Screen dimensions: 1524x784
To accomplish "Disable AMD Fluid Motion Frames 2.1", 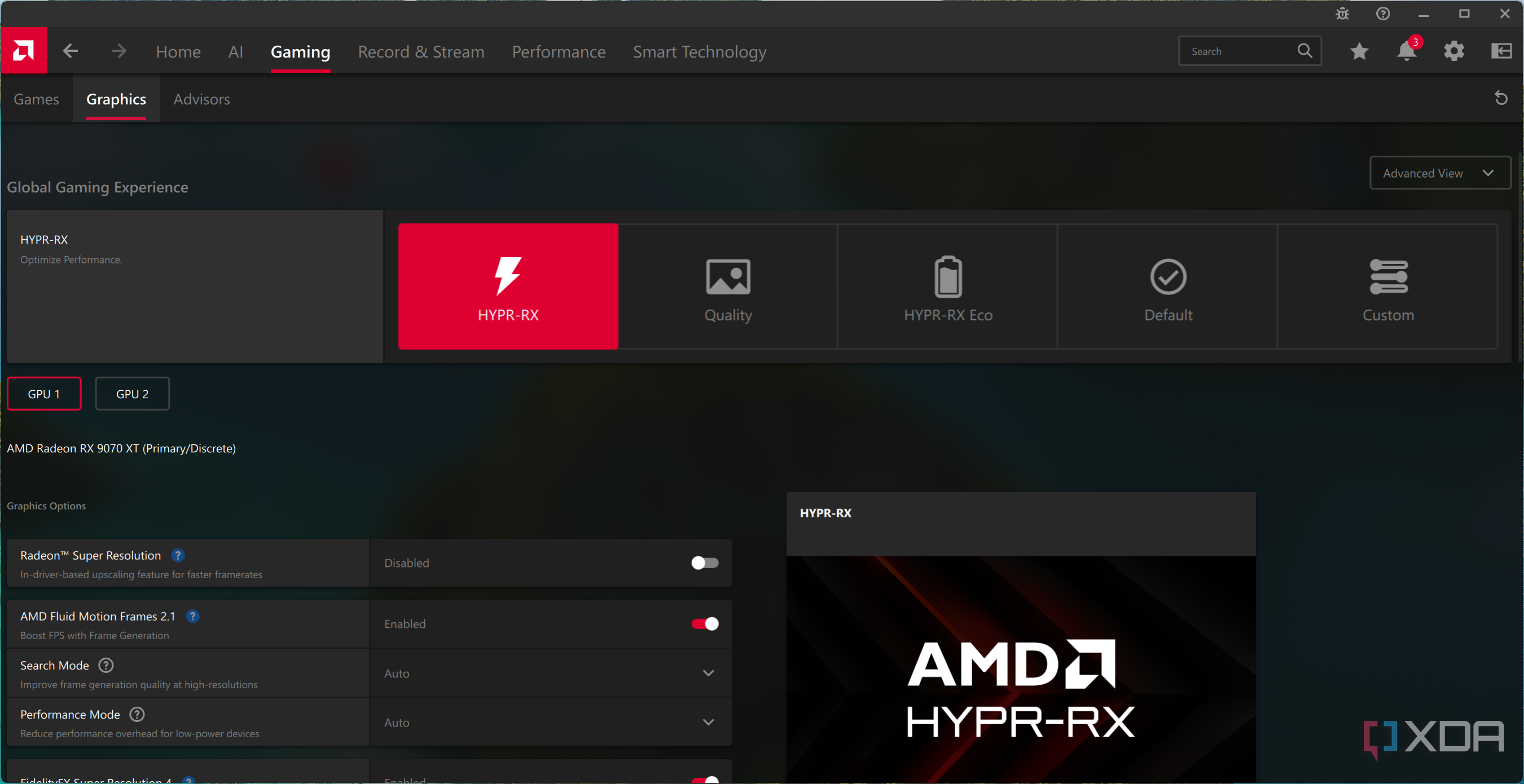I will pyautogui.click(x=705, y=624).
